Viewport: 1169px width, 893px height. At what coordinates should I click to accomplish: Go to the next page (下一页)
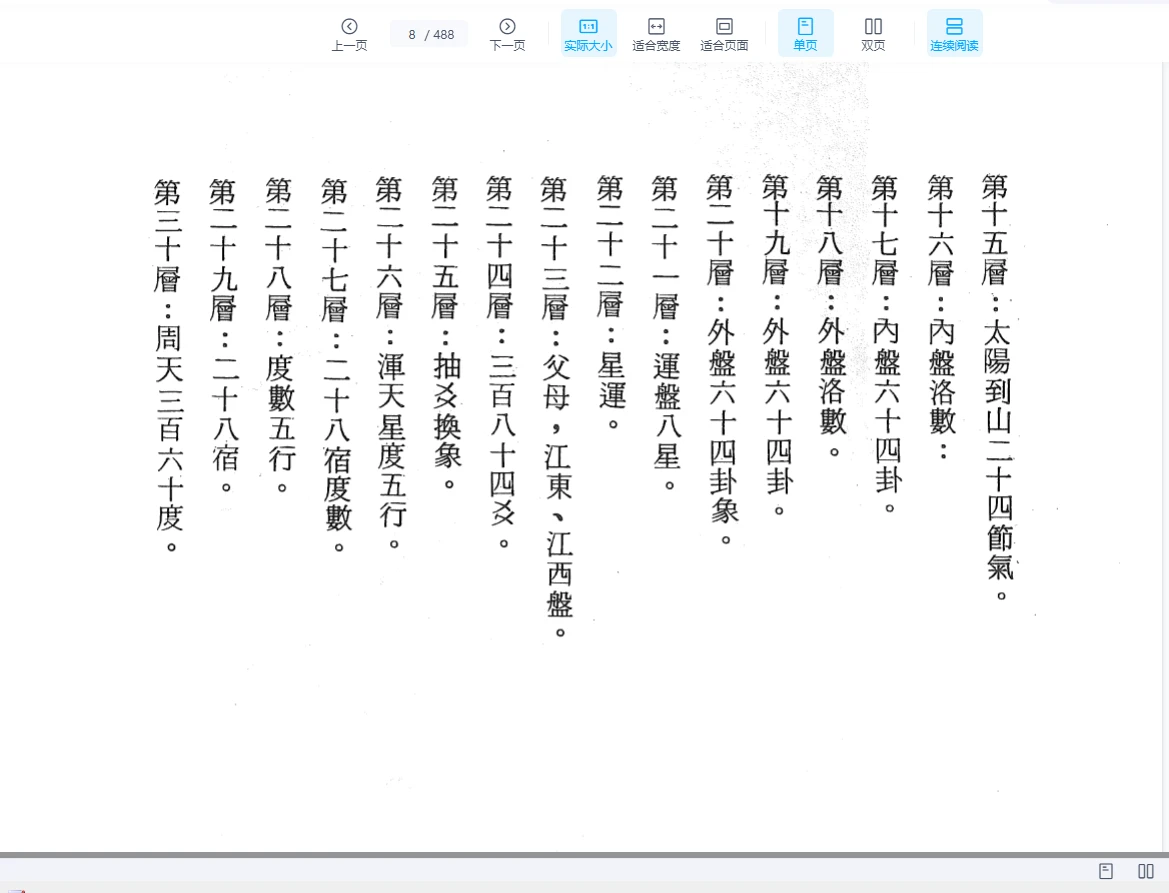pyautogui.click(x=507, y=34)
